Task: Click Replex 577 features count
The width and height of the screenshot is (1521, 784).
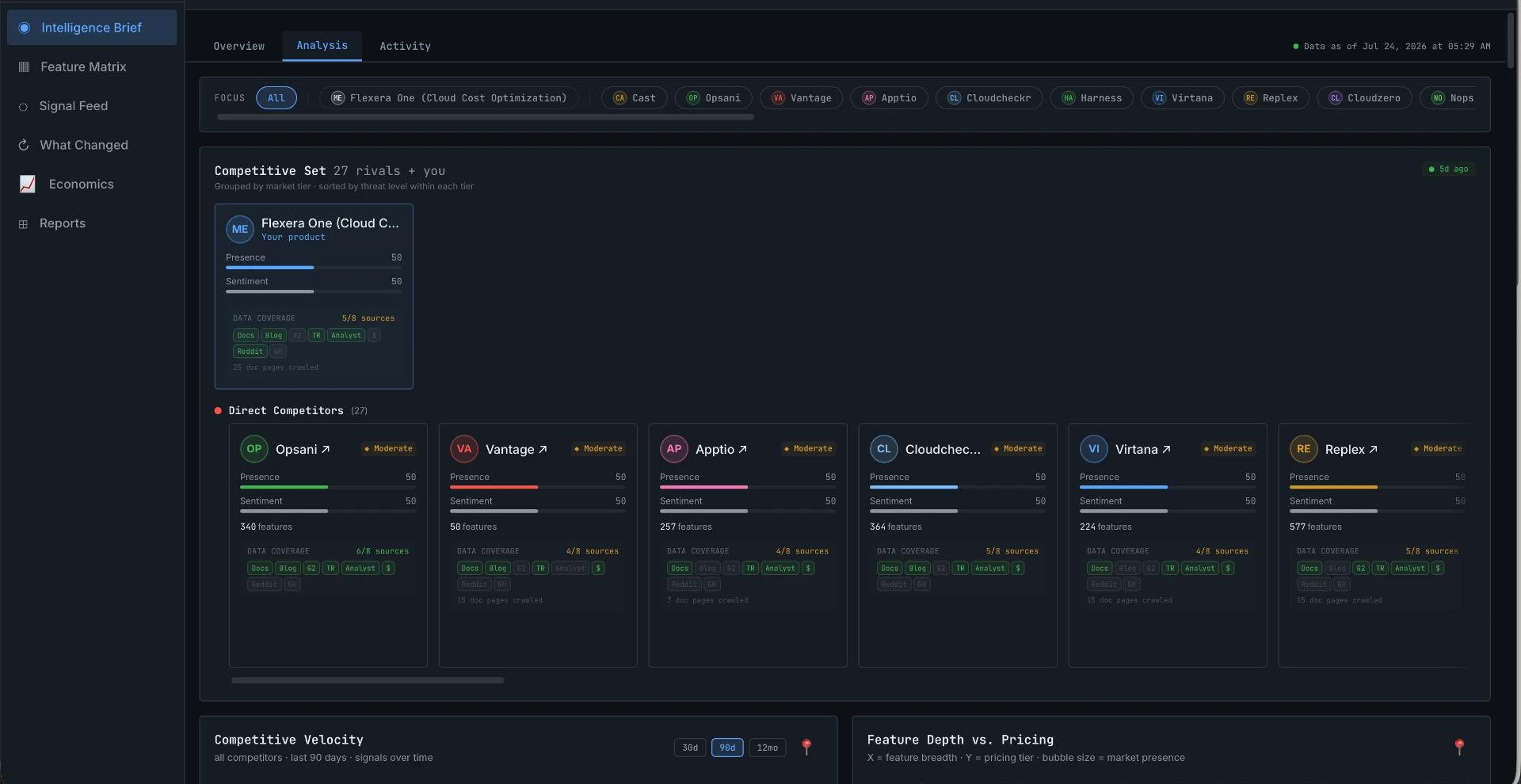Action: [x=1316, y=527]
